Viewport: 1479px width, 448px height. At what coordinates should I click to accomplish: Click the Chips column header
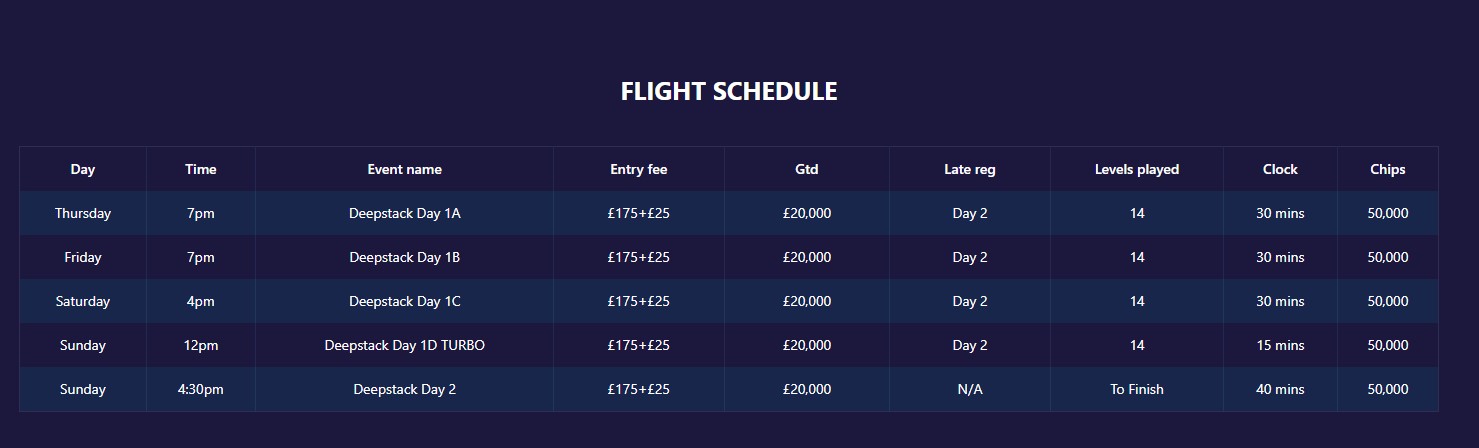(1388, 169)
